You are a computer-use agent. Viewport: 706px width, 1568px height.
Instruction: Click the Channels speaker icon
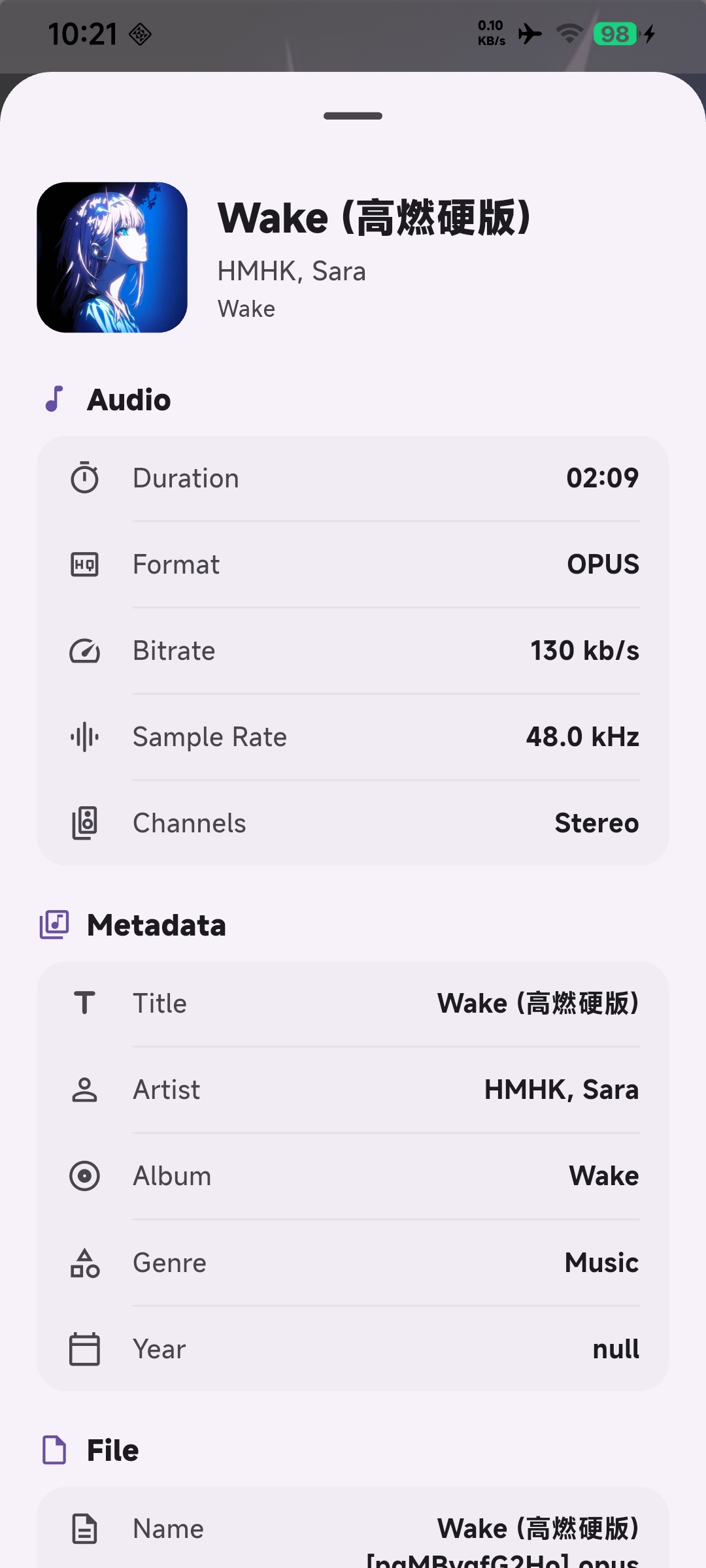pos(84,823)
